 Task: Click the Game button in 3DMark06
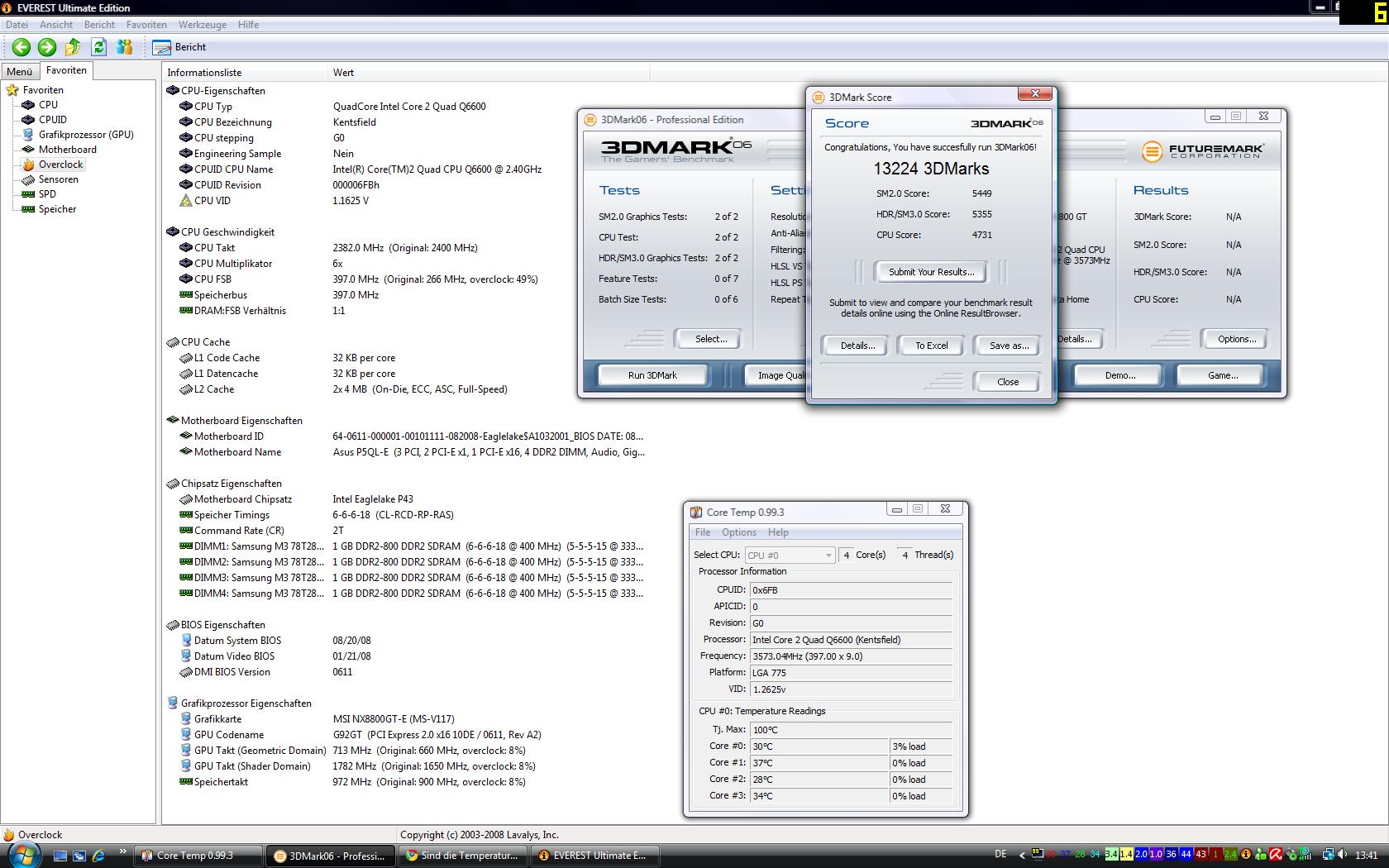(1223, 375)
